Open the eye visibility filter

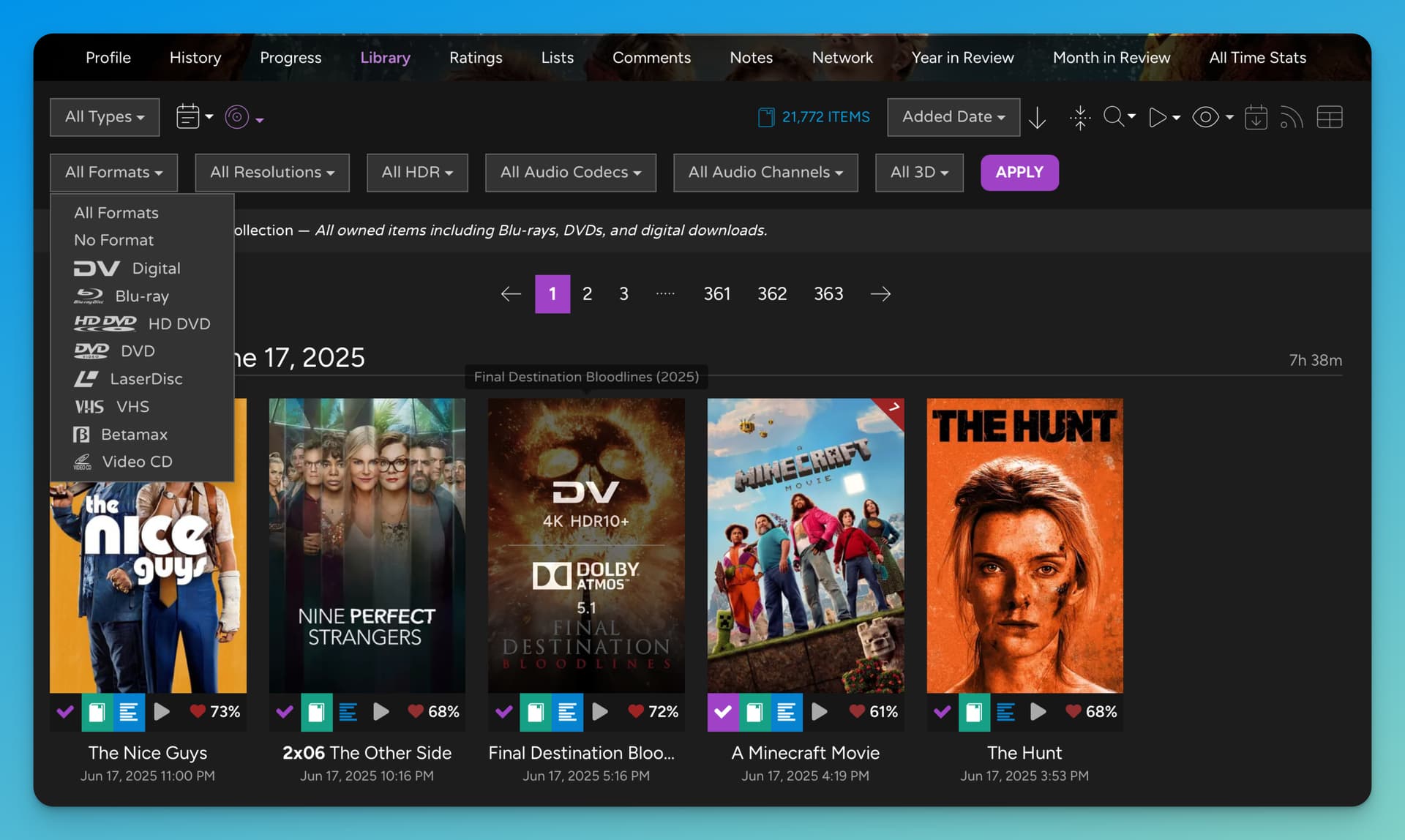pos(1213,117)
